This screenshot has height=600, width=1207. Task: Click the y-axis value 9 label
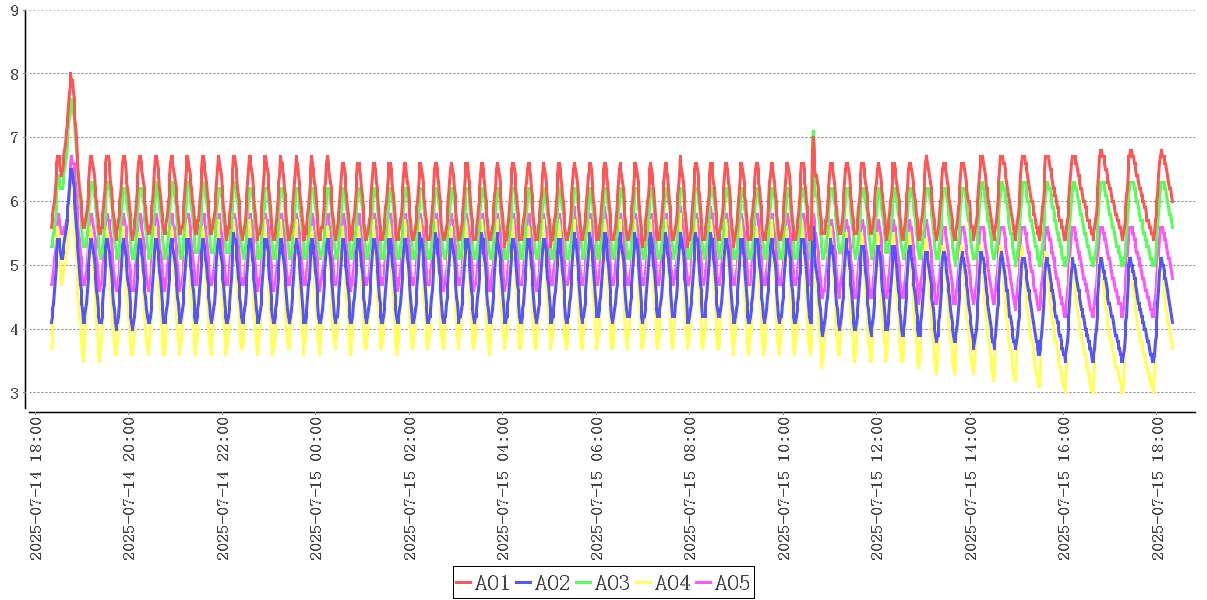point(14,10)
